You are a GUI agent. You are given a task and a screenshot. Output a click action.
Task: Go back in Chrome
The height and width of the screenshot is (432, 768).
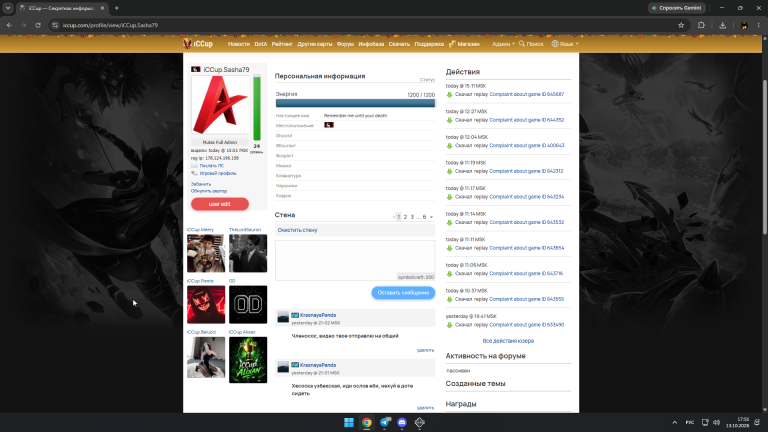point(9,25)
